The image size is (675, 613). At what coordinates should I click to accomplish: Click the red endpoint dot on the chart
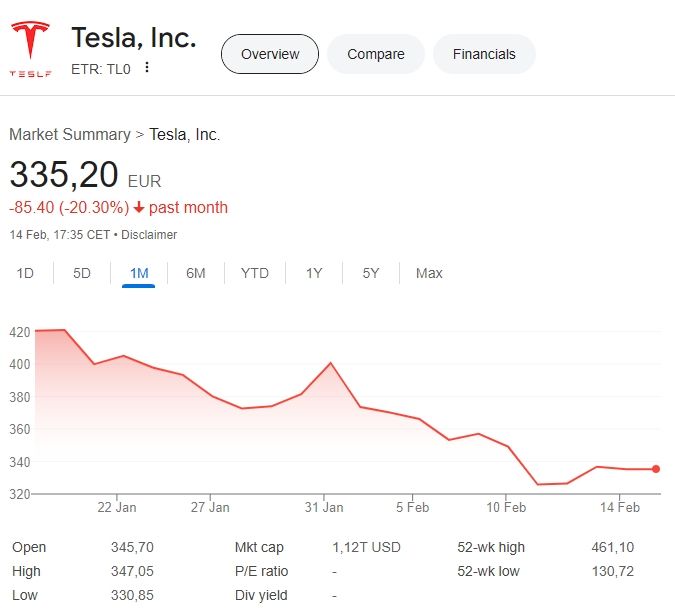pos(656,469)
